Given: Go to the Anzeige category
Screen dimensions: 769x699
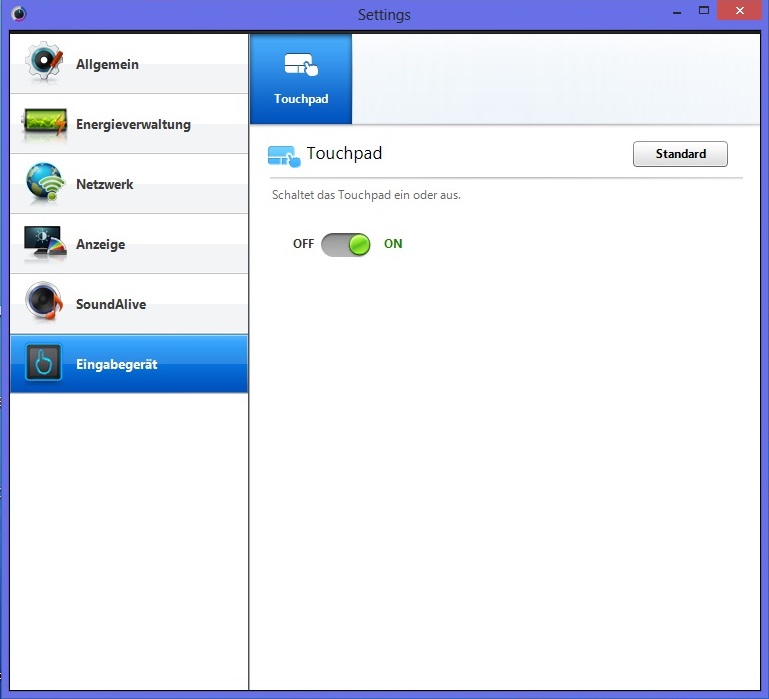Looking at the screenshot, I should pos(129,244).
